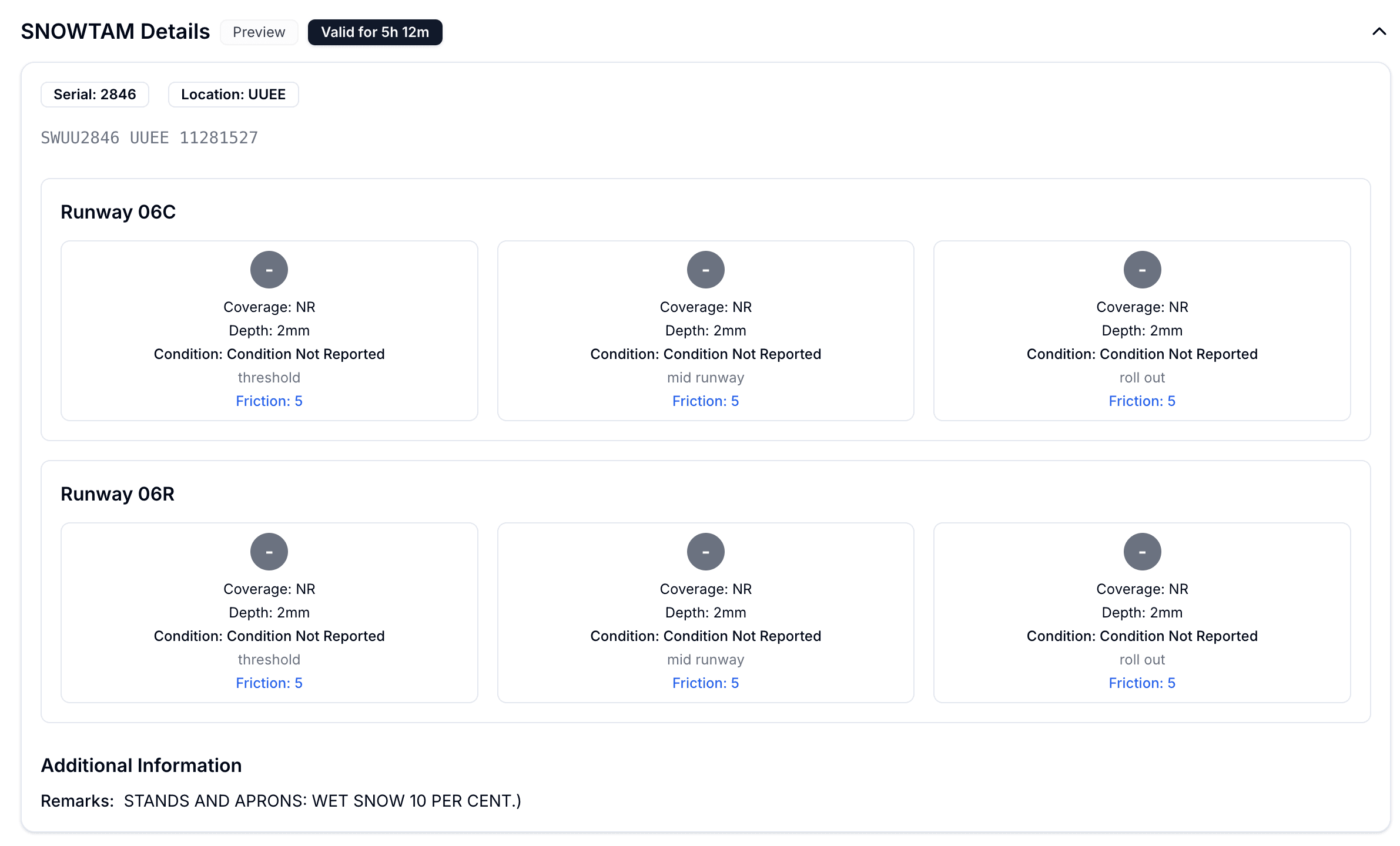
Task: Click Friction: 5 link under 06R roll out
Action: [1142, 683]
